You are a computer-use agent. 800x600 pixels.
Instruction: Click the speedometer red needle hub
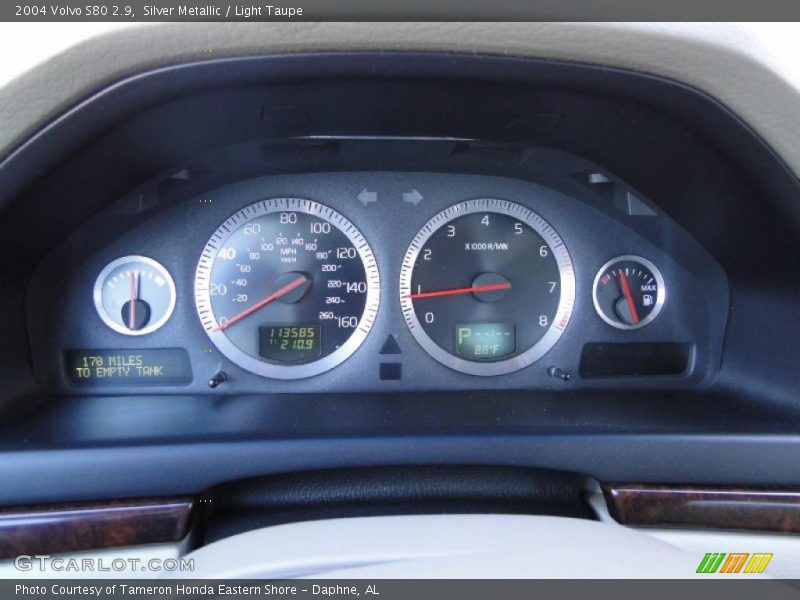(x=292, y=287)
